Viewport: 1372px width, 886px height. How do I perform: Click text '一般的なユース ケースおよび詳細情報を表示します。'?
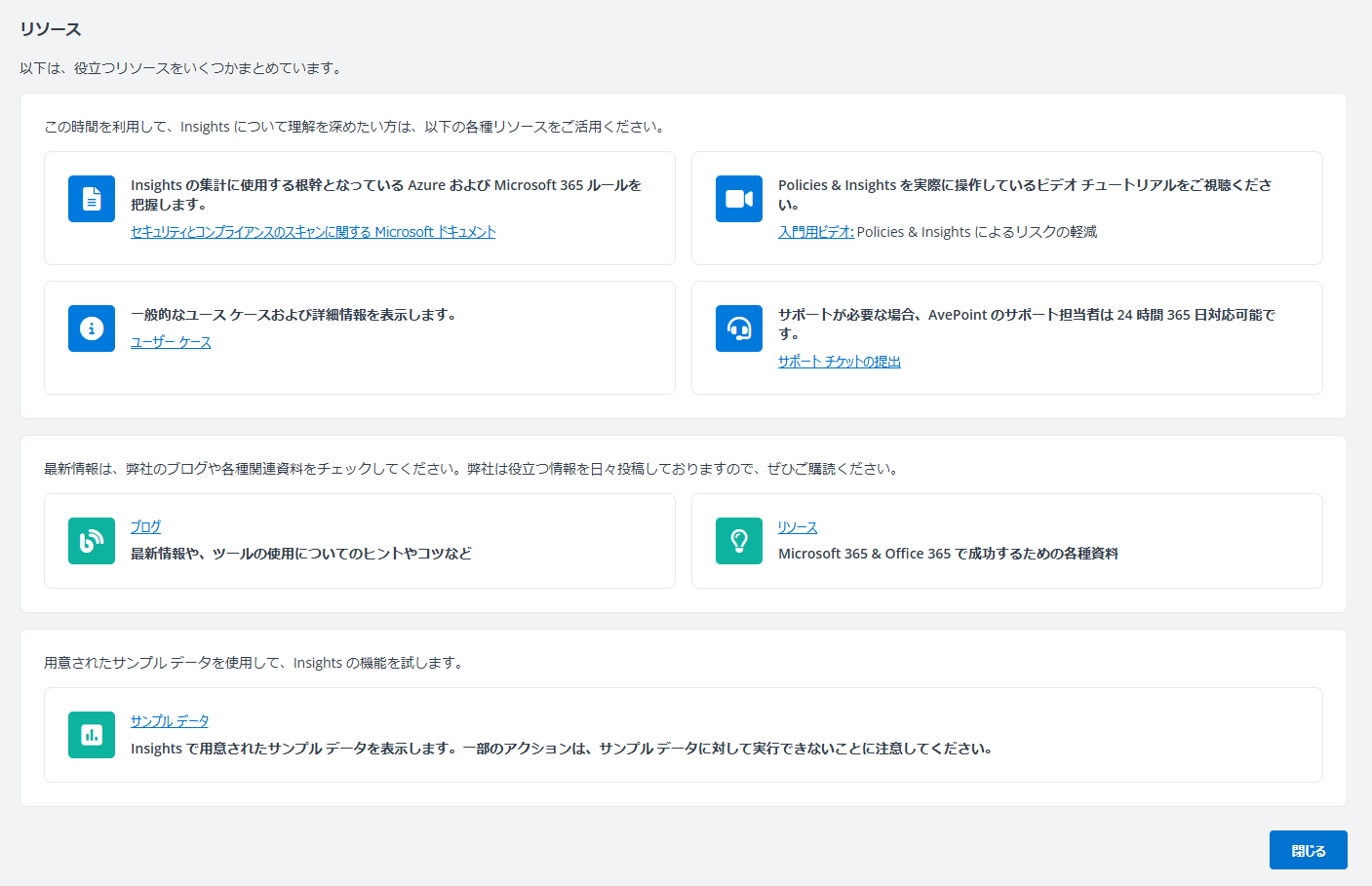tap(294, 315)
